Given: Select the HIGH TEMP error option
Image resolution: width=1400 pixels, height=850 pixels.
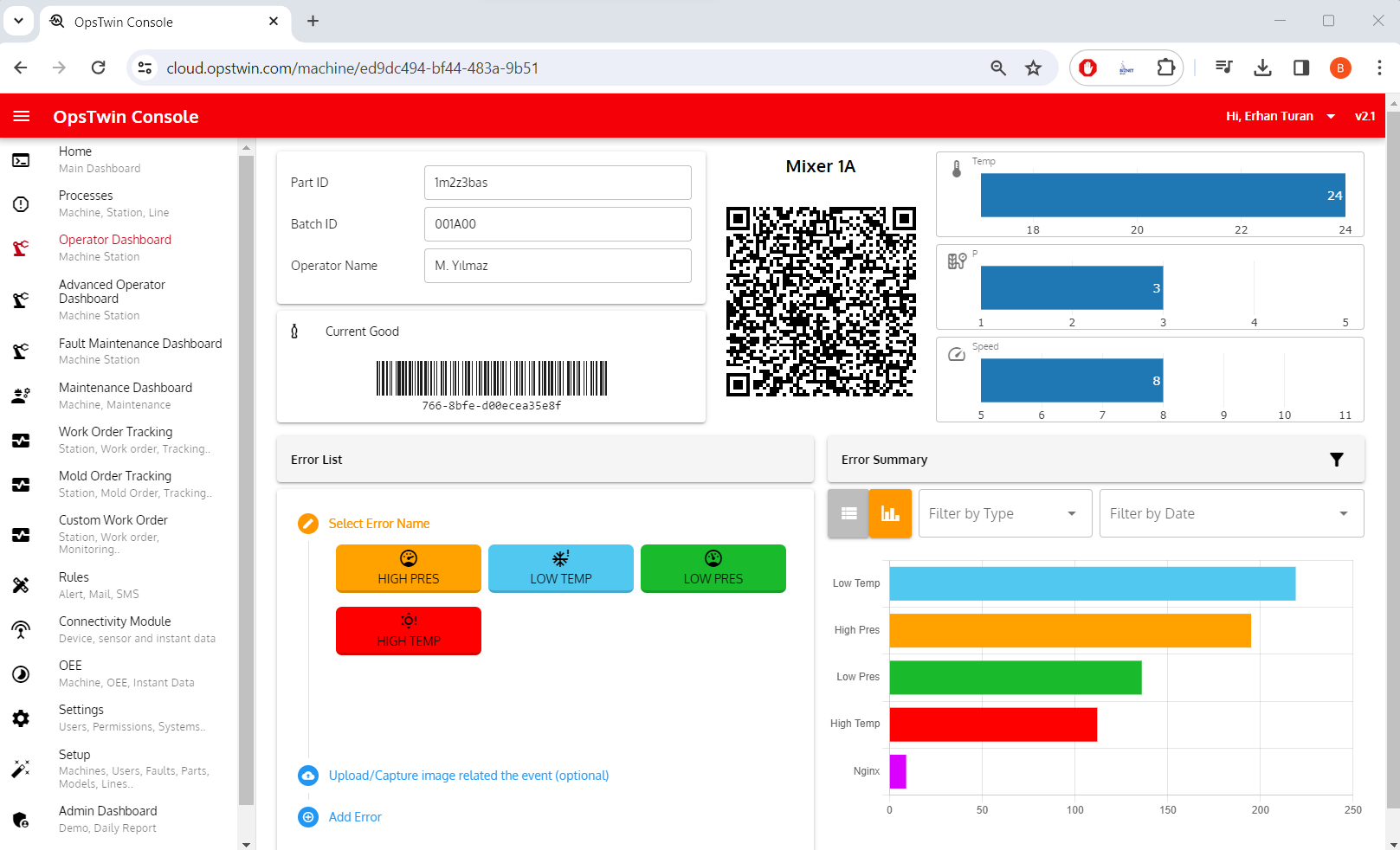Looking at the screenshot, I should coord(408,631).
